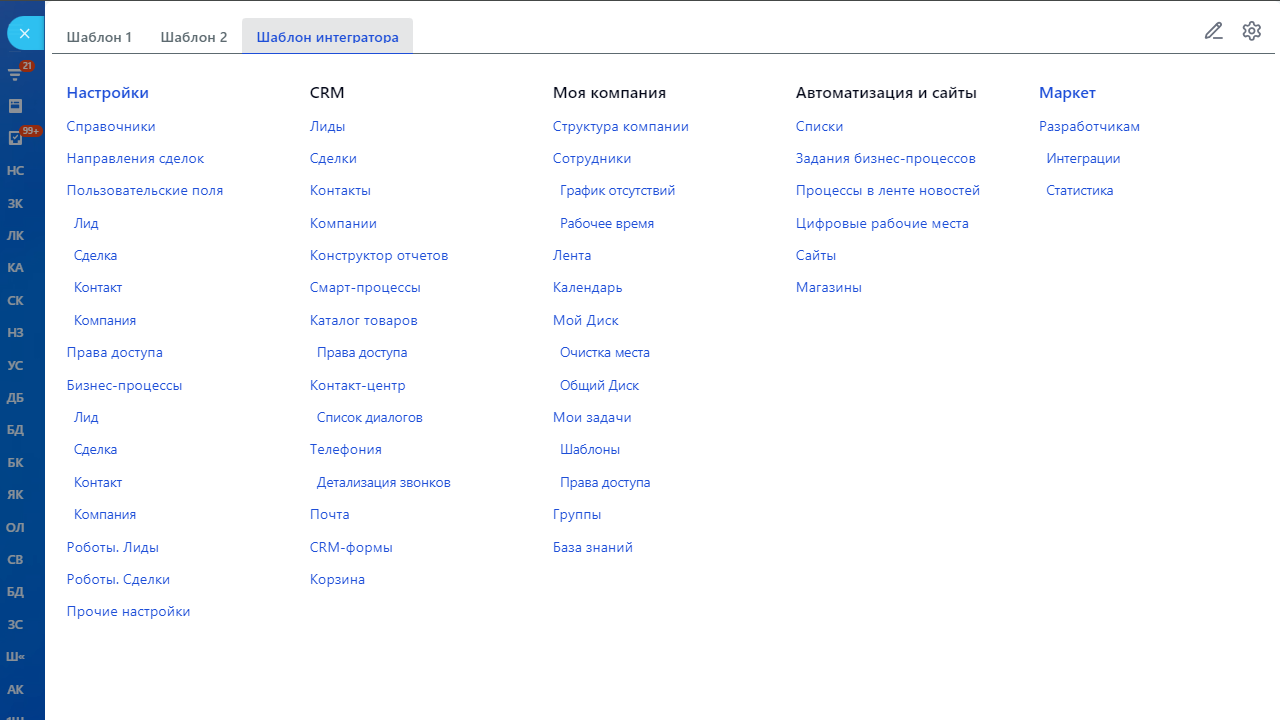Go to Структура компании
Screen dimensions: 1280x720
point(620,127)
